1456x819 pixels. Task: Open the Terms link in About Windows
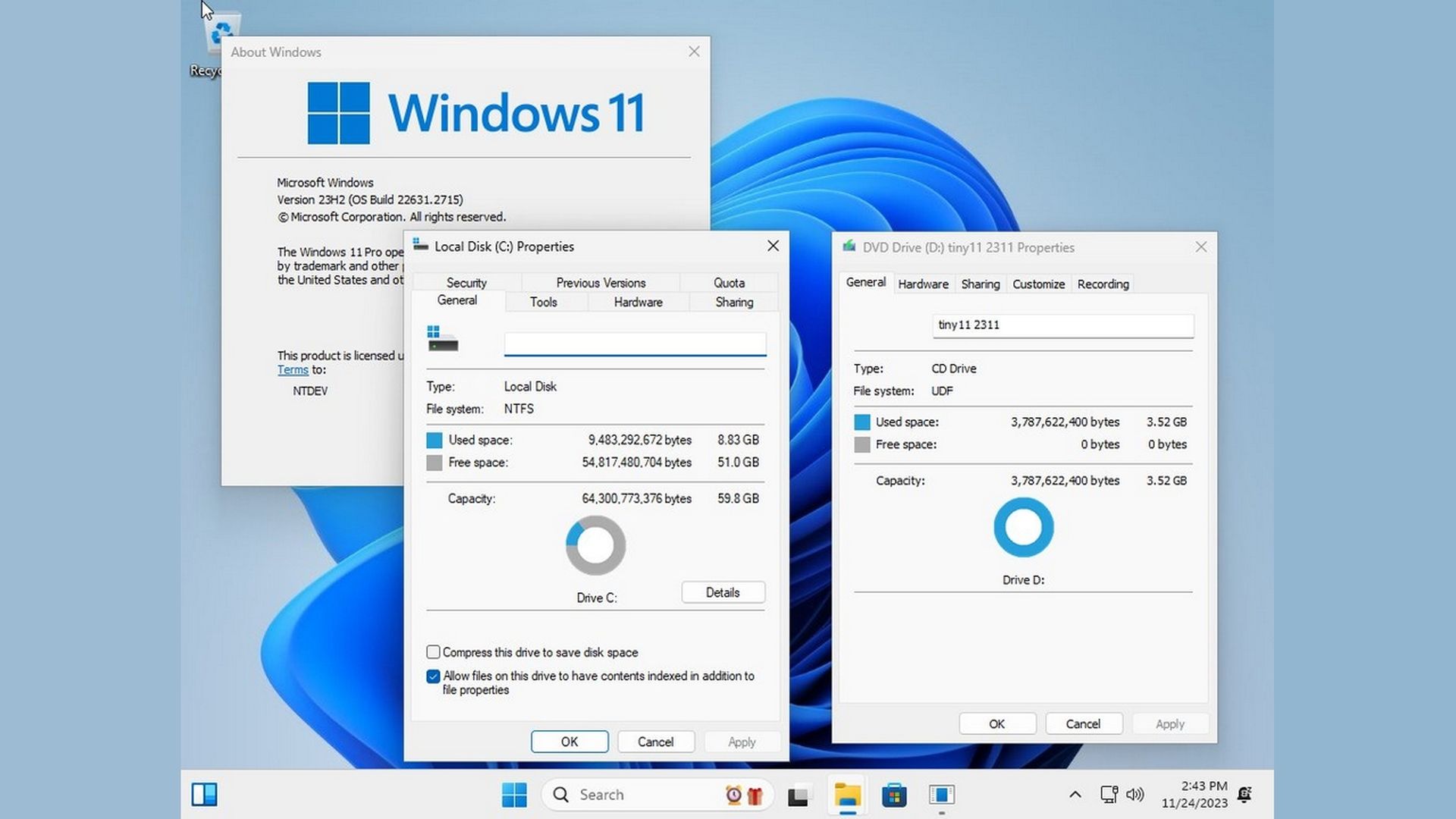point(293,369)
